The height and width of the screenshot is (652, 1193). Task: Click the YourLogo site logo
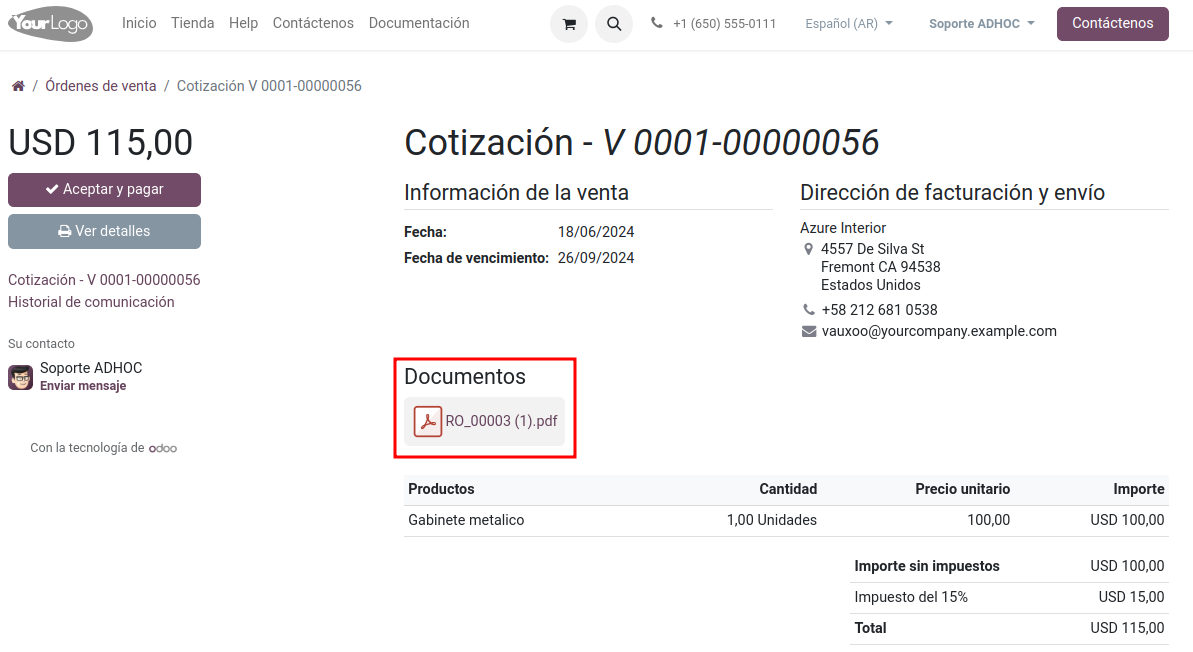pos(51,23)
